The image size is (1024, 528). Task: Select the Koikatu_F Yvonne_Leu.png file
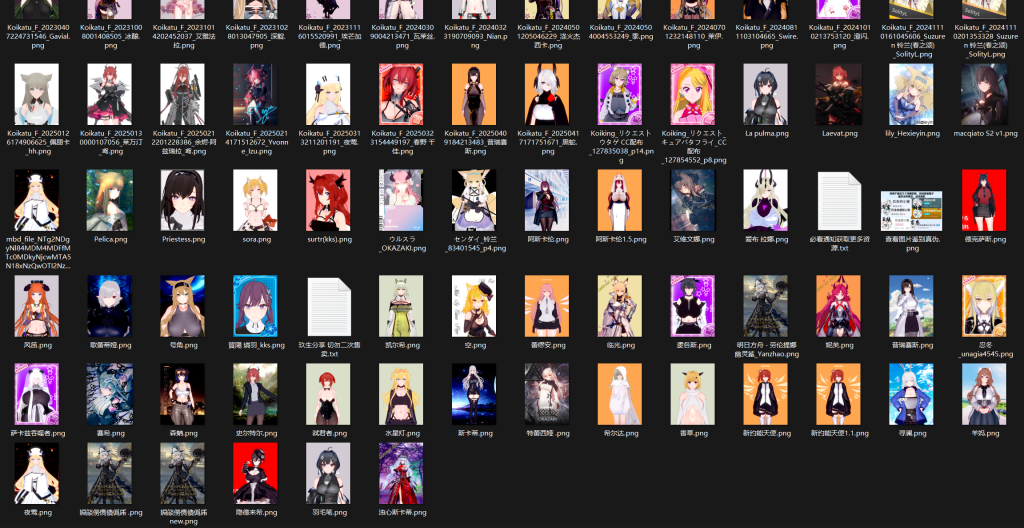click(255, 94)
